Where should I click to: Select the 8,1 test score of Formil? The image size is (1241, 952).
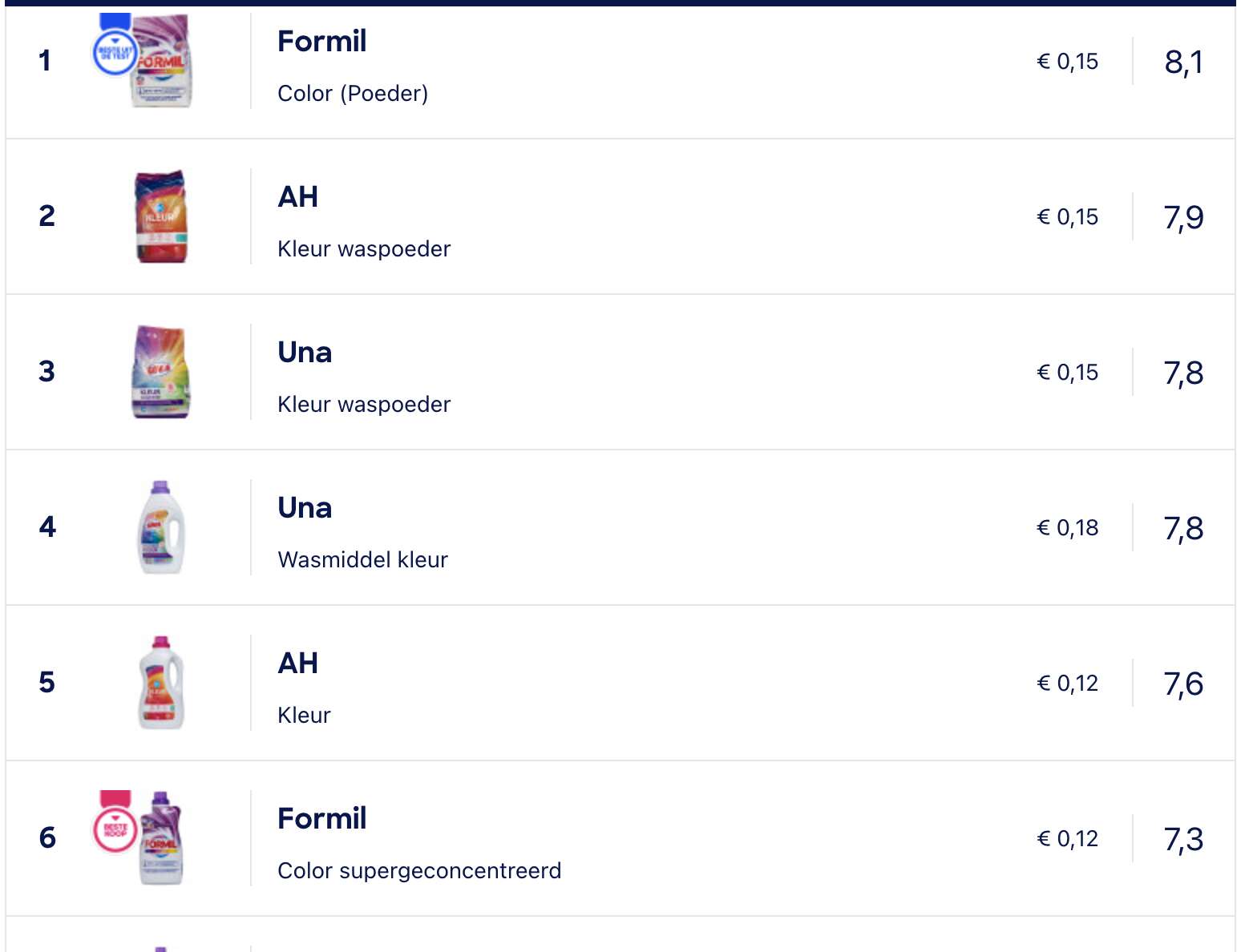pos(1184,62)
